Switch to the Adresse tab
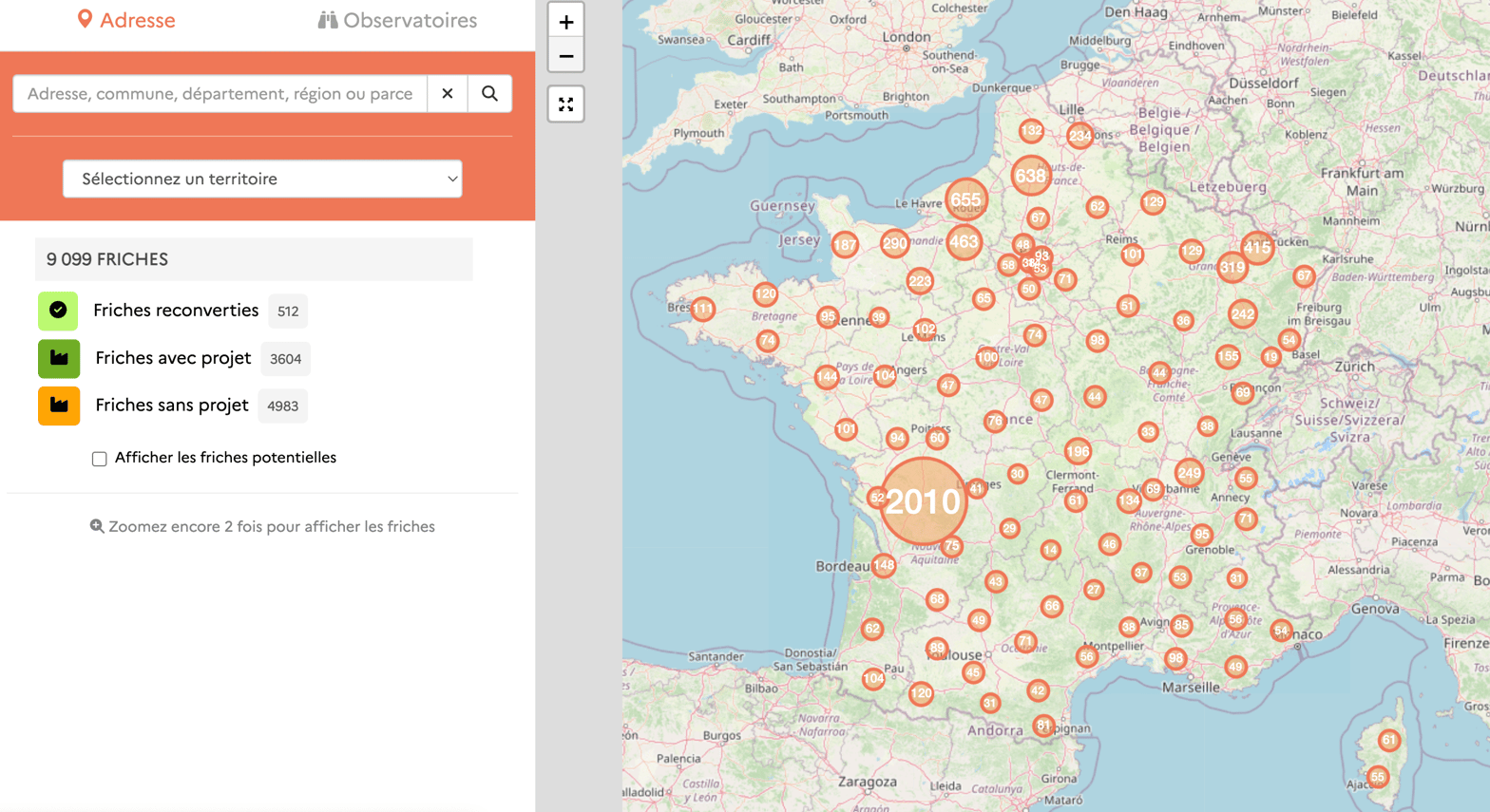Image resolution: width=1490 pixels, height=812 pixels. coord(126,20)
